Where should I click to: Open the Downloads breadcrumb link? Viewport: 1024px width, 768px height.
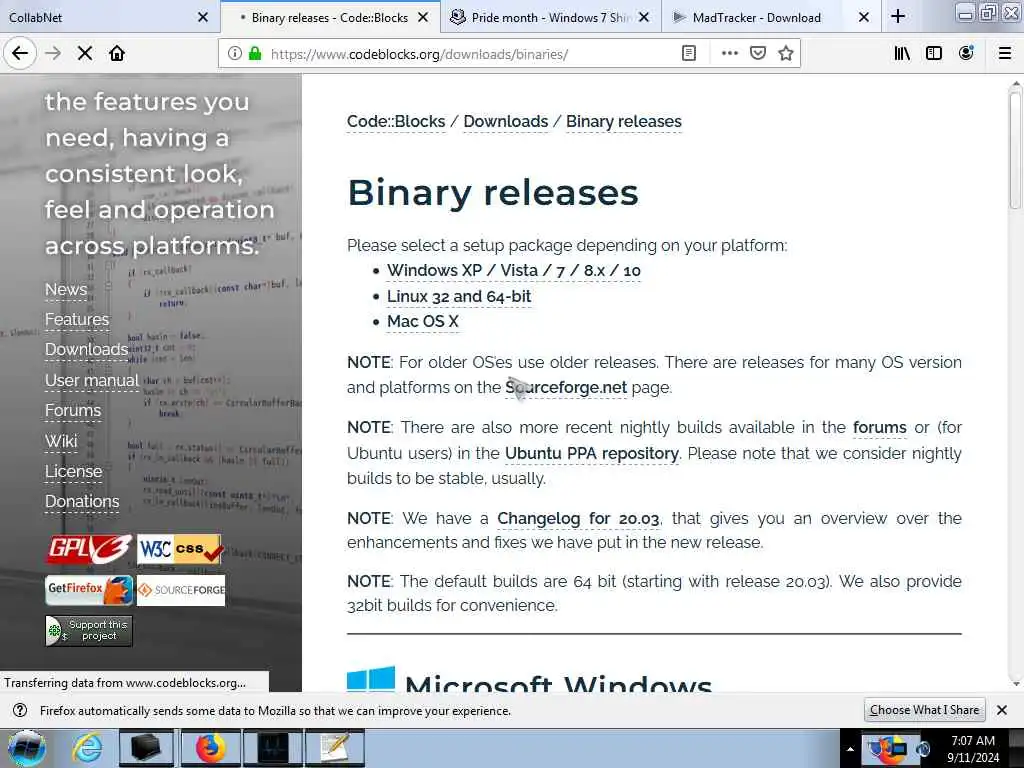pyautogui.click(x=505, y=122)
